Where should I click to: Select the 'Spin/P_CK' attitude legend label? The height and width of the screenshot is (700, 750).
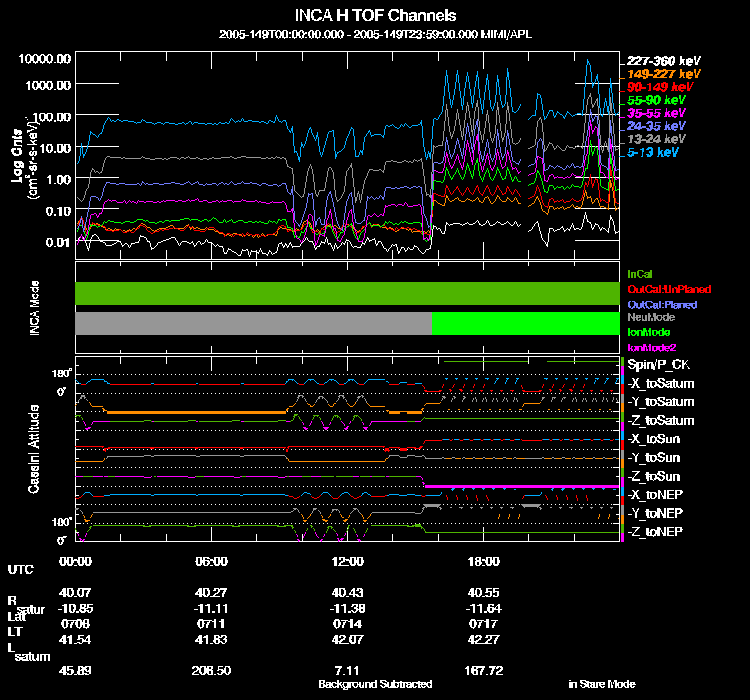pos(658,365)
